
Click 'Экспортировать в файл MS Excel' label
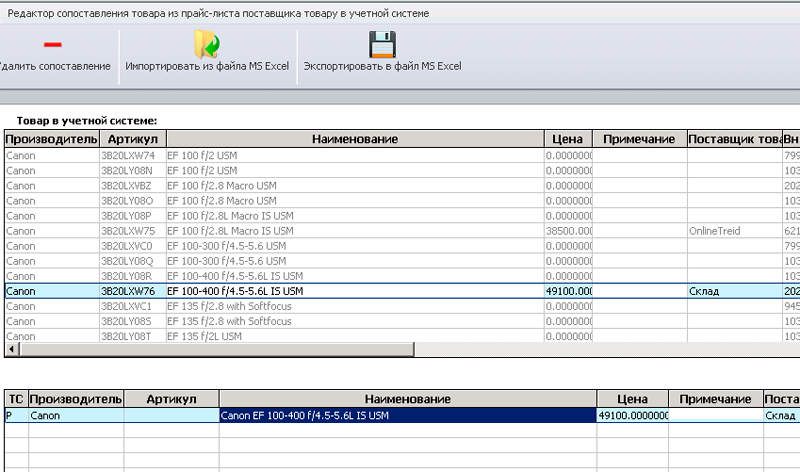382,66
